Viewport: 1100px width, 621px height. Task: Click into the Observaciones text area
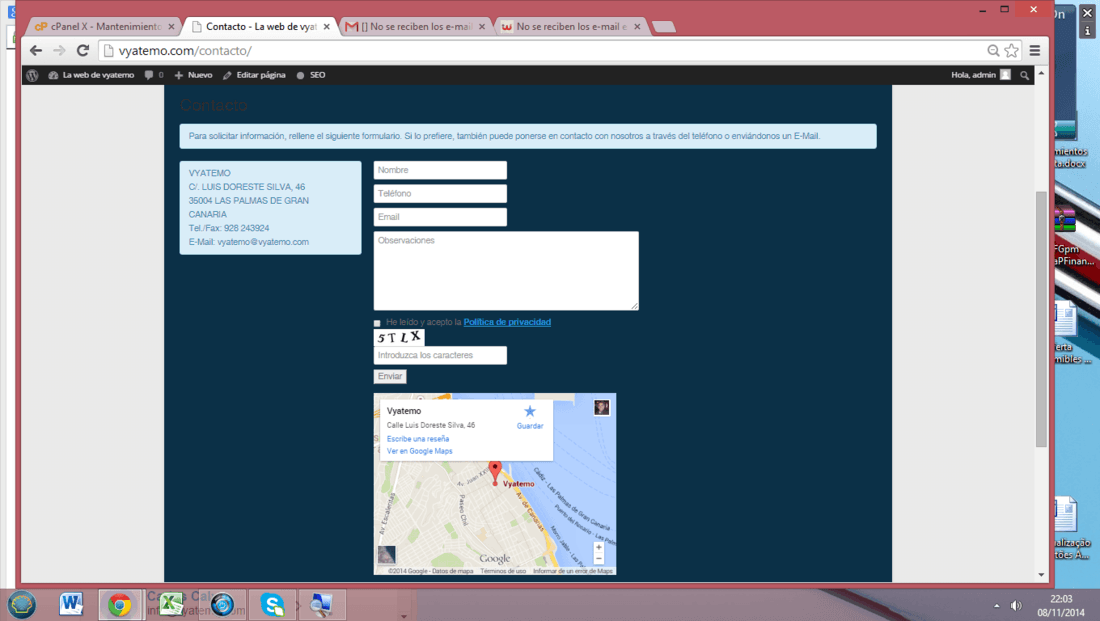506,271
